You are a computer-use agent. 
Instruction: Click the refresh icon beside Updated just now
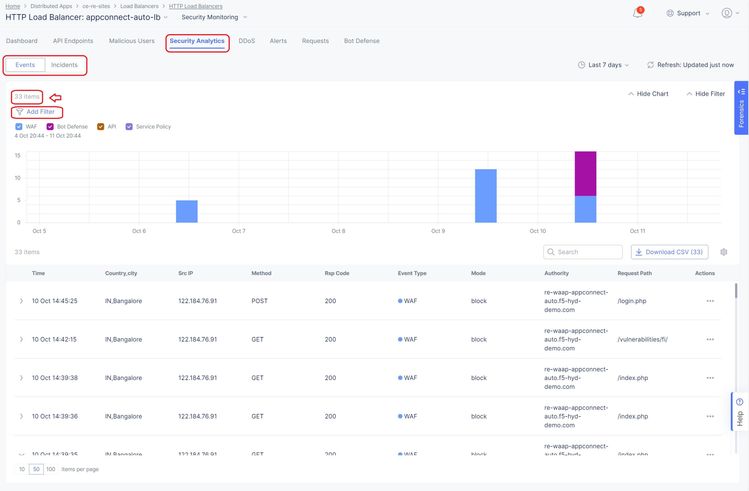coord(651,65)
